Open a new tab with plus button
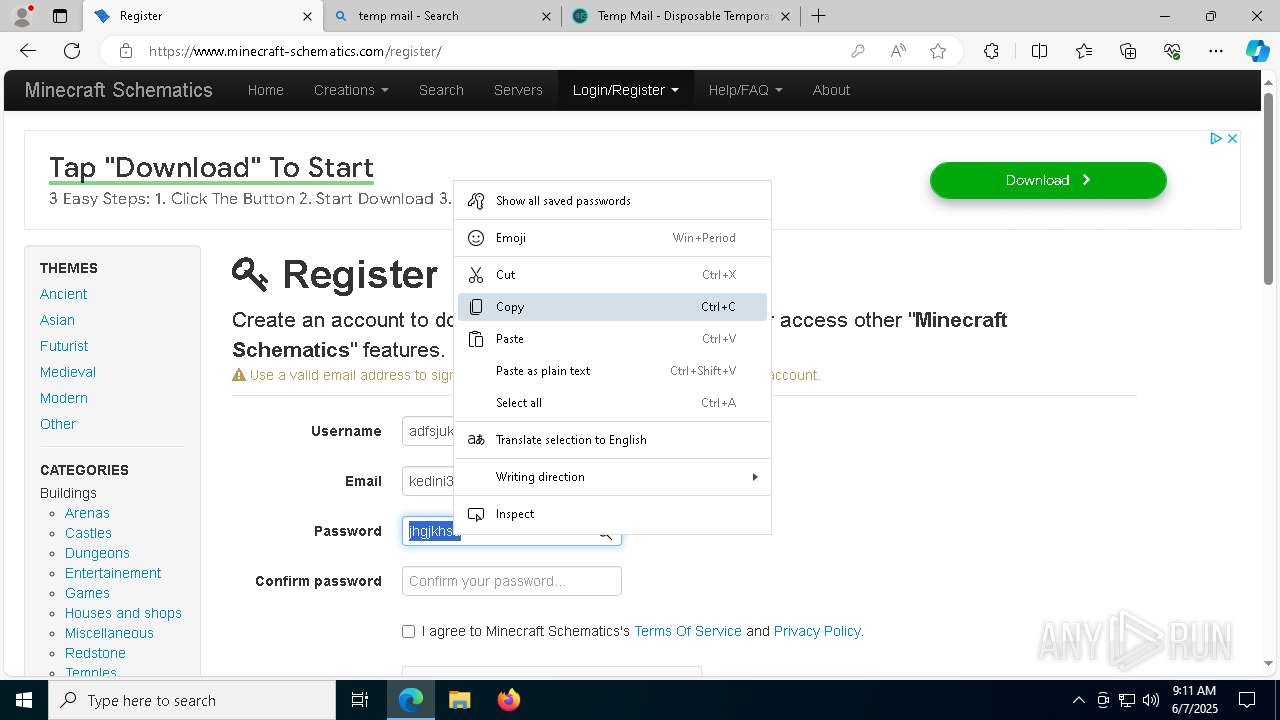Screen dimensions: 1280x720 point(818,16)
